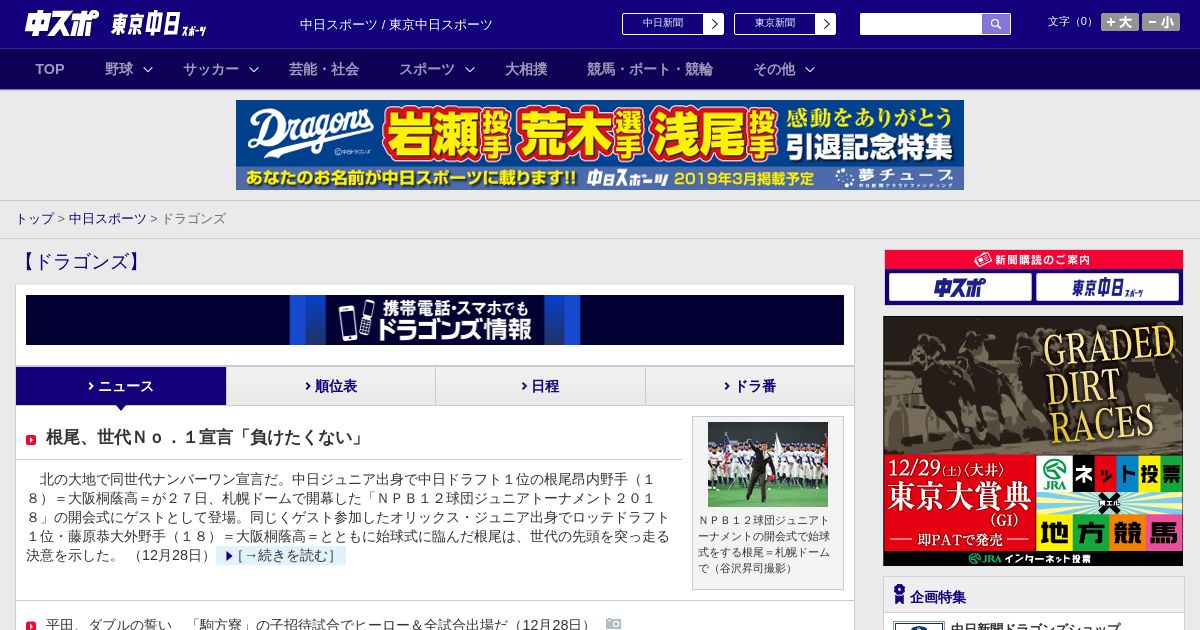Expand the 野球 dropdown chevron

point(148,69)
